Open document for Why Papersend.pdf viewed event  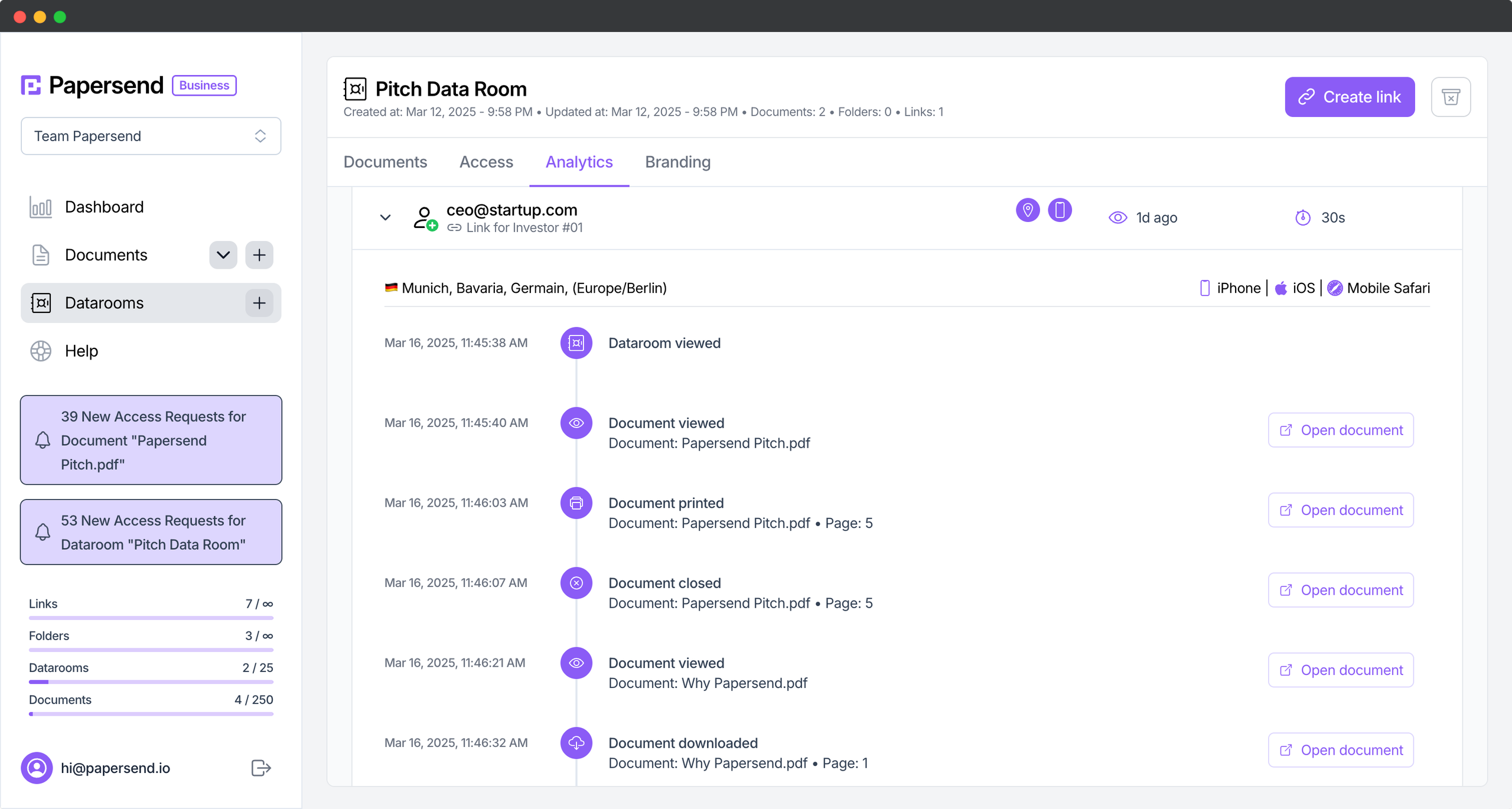pyautogui.click(x=1340, y=670)
